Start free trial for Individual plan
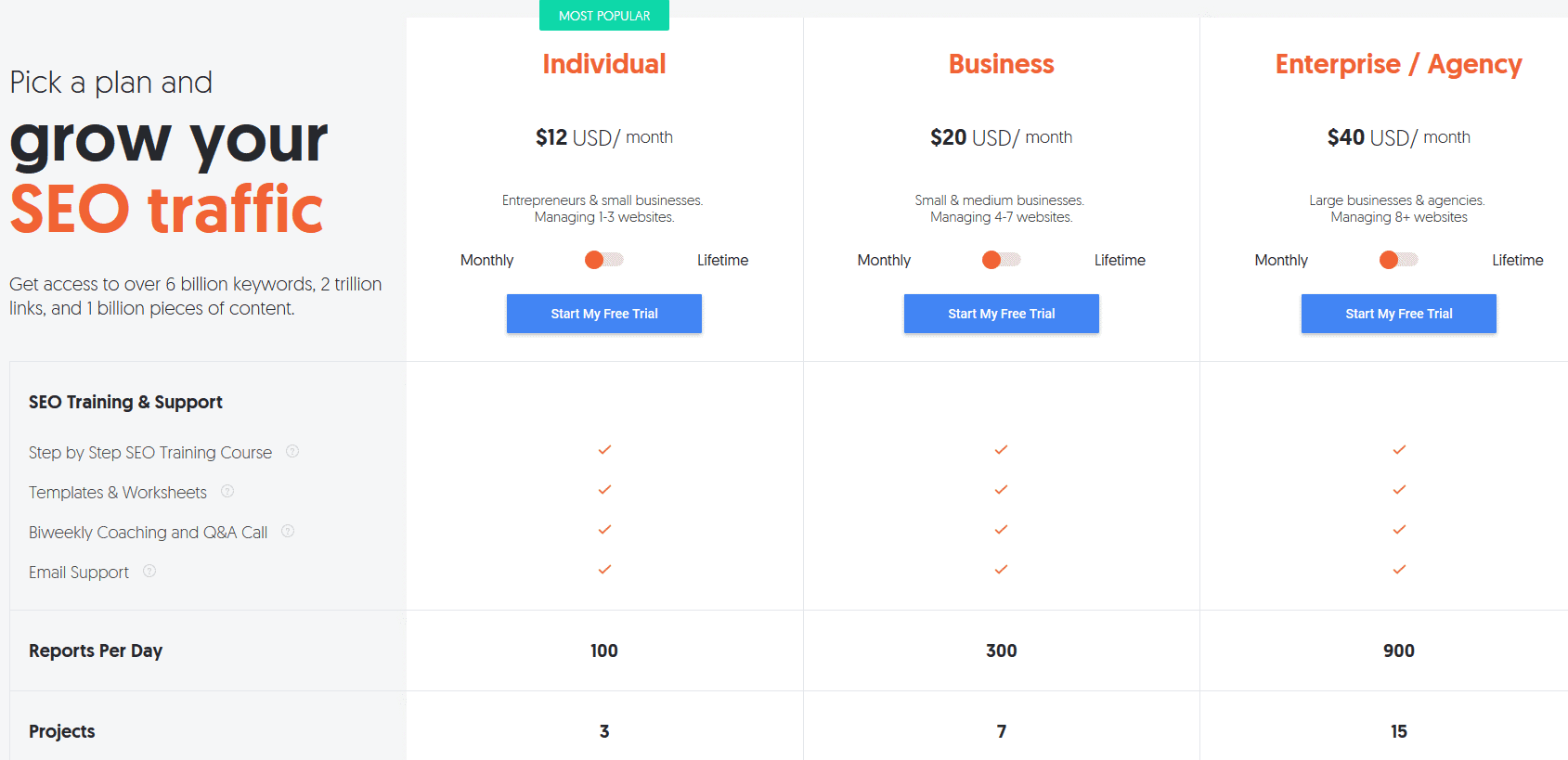 (604, 314)
